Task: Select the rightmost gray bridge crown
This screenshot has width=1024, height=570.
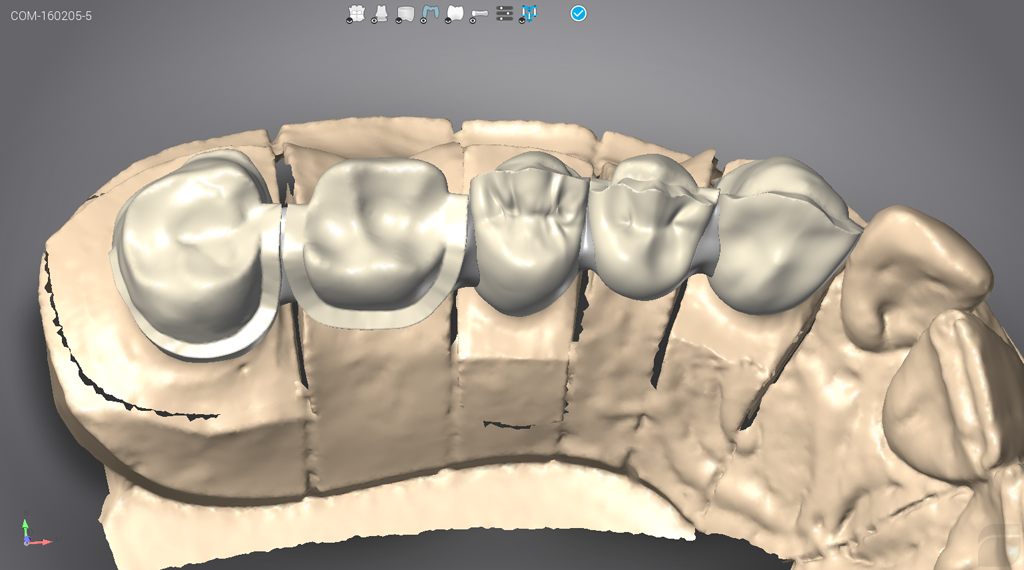Action: [784, 235]
